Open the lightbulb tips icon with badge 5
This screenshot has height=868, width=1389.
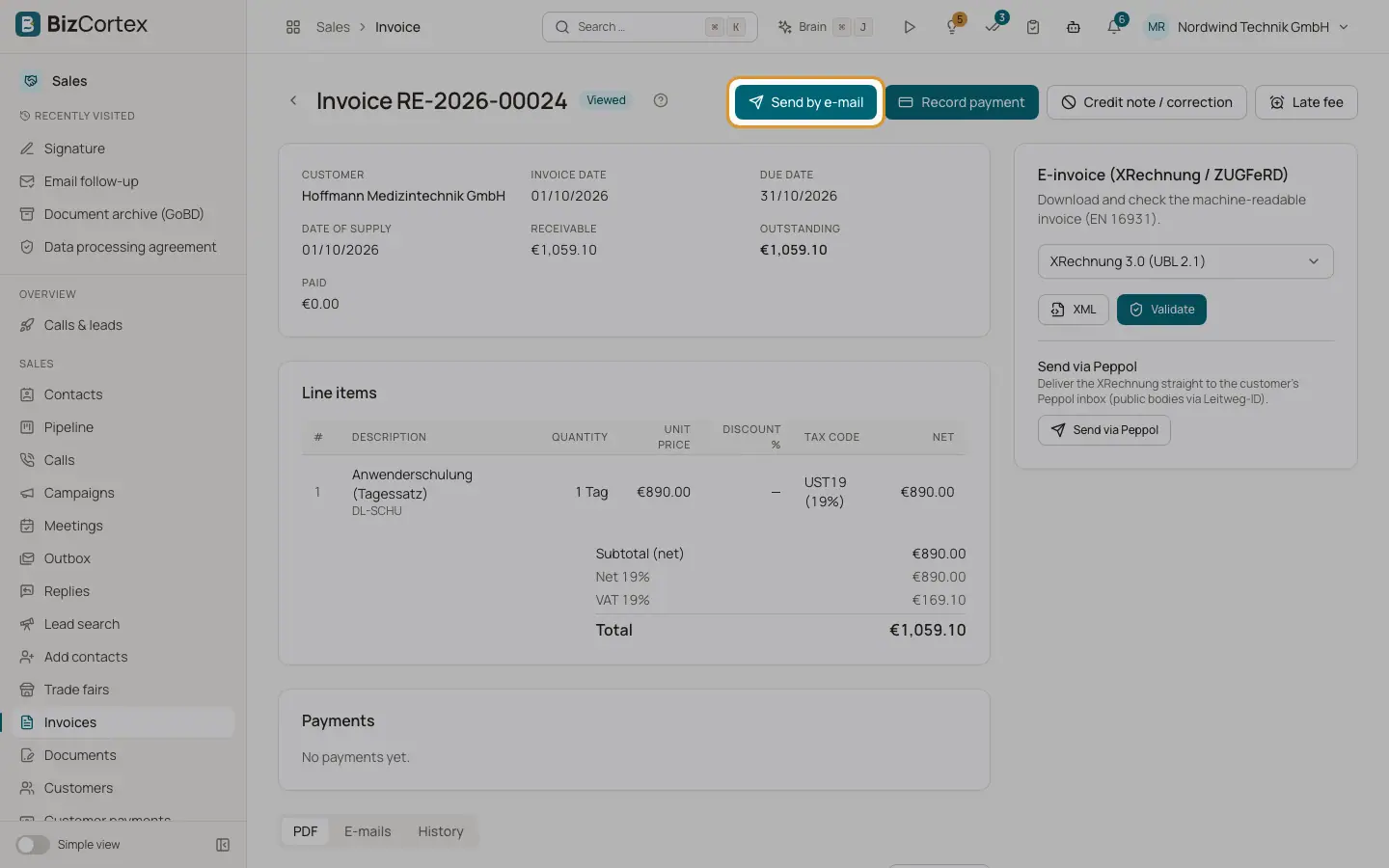click(x=952, y=27)
